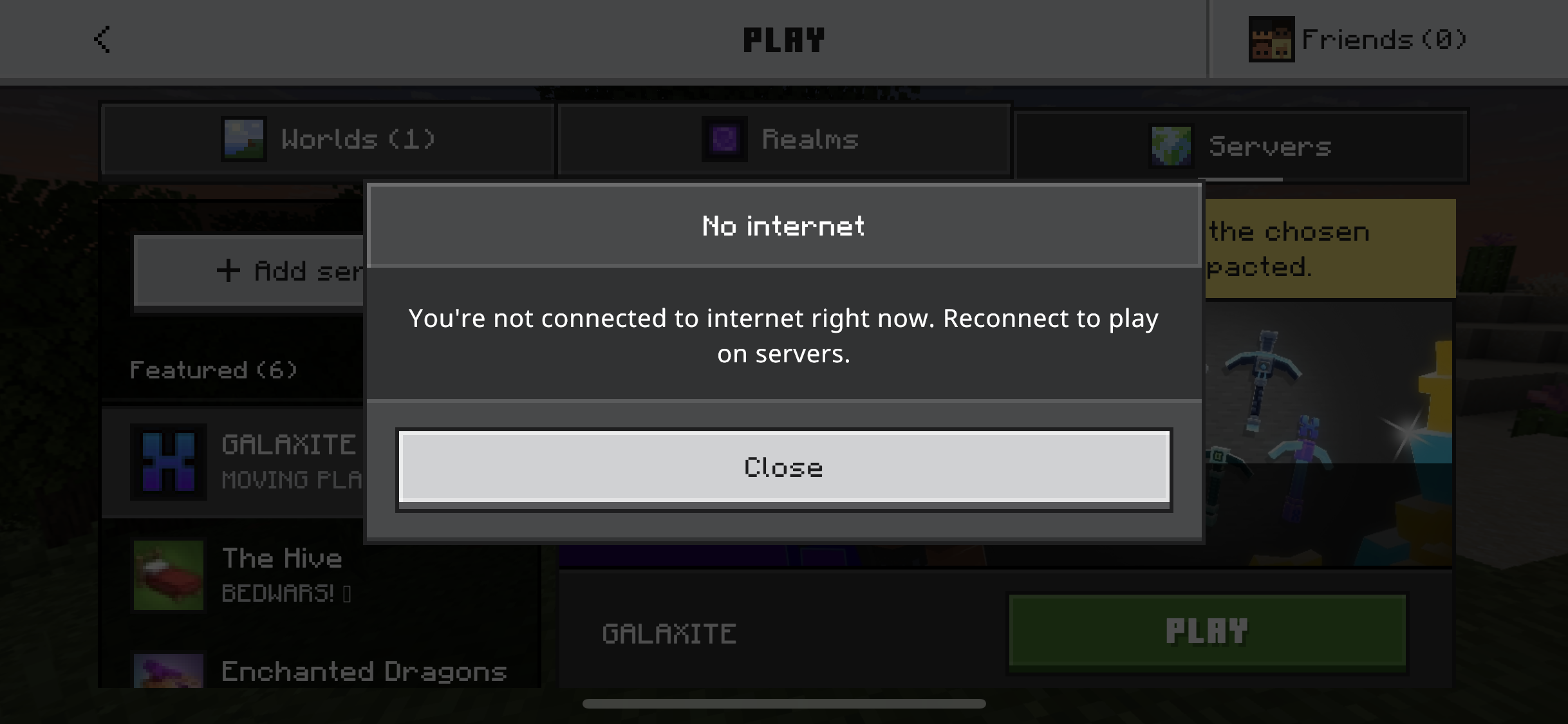Click the Featured (6) section header

point(213,369)
